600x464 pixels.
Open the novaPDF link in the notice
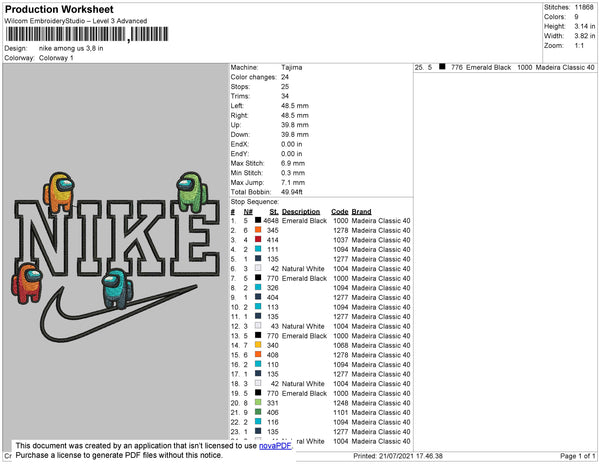click(x=275, y=446)
